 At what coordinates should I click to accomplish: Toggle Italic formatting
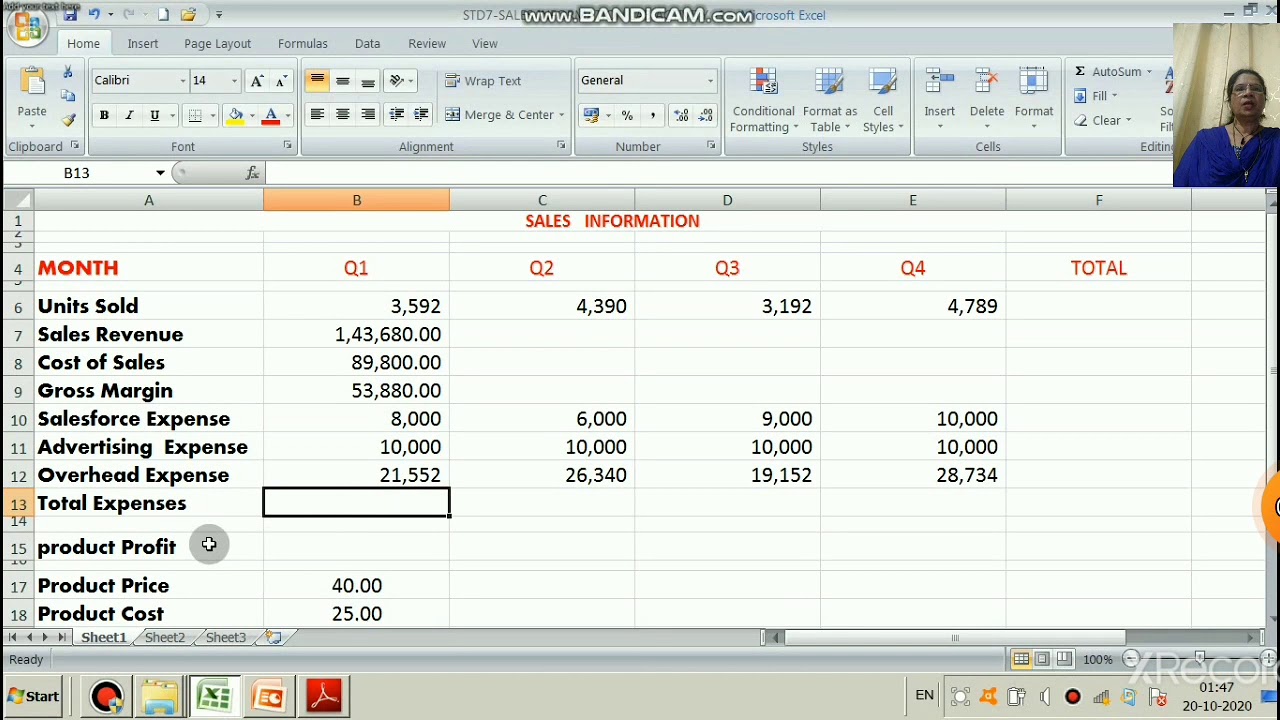(x=129, y=116)
